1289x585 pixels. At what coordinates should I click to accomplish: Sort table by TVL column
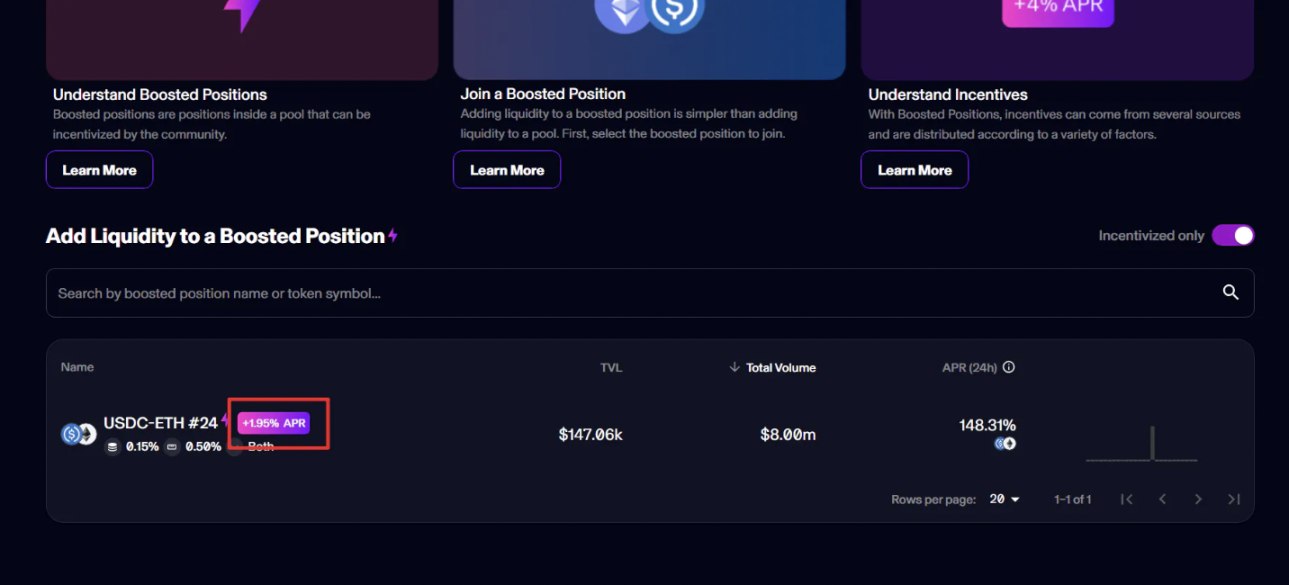click(x=611, y=368)
